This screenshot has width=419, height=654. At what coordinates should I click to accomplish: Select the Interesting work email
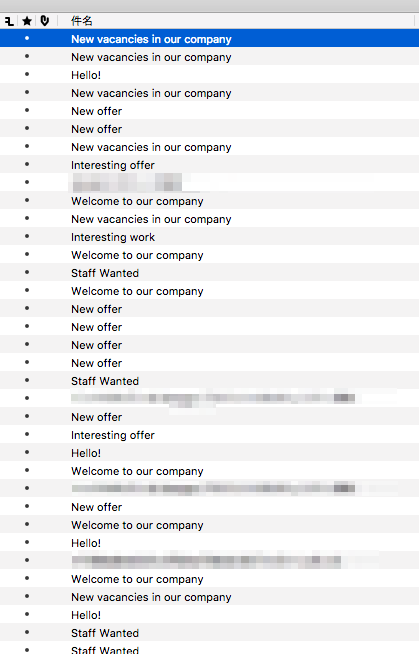click(x=209, y=236)
